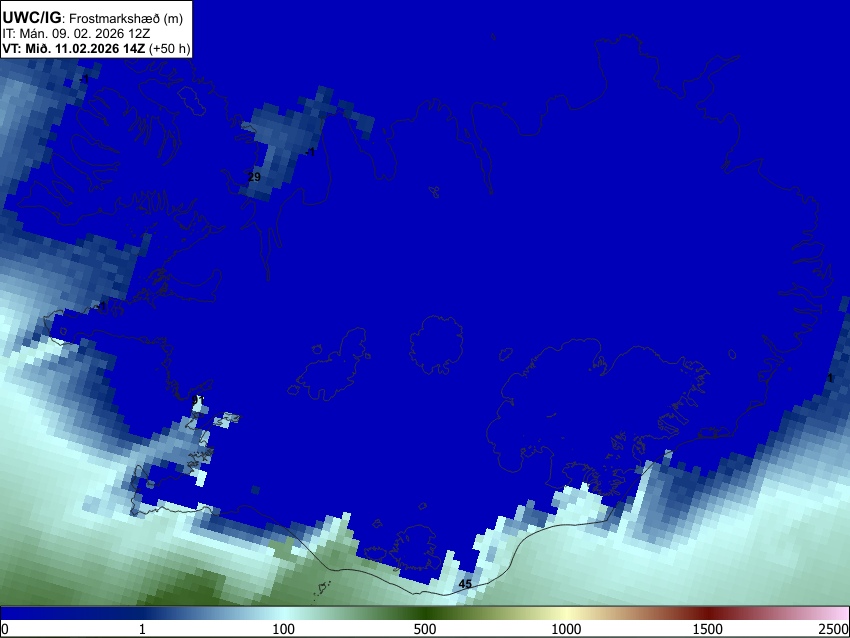Click the colorbar tick label 100
Viewport: 850px width, 638px height.
[x=283, y=629]
